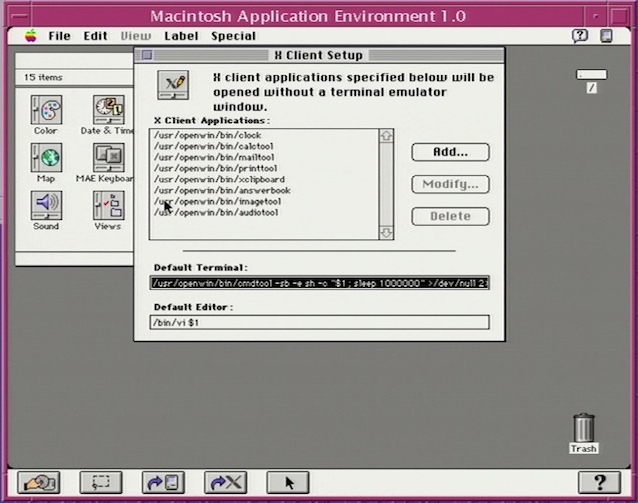638x503 pixels.
Task: Open the View menu
Action: 136,36
